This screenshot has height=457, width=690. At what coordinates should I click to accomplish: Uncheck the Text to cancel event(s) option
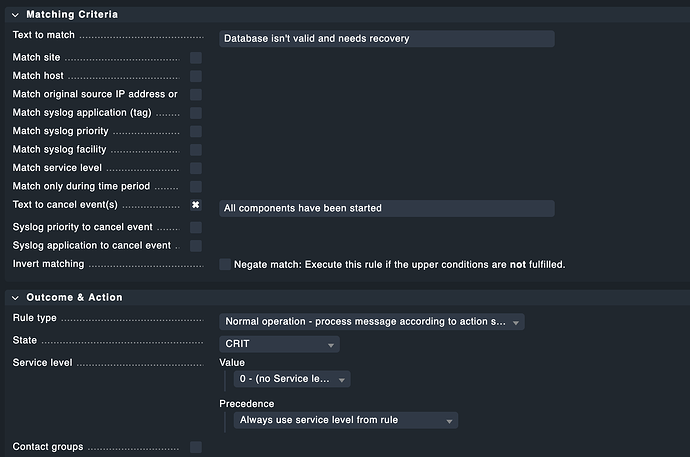coord(196,205)
